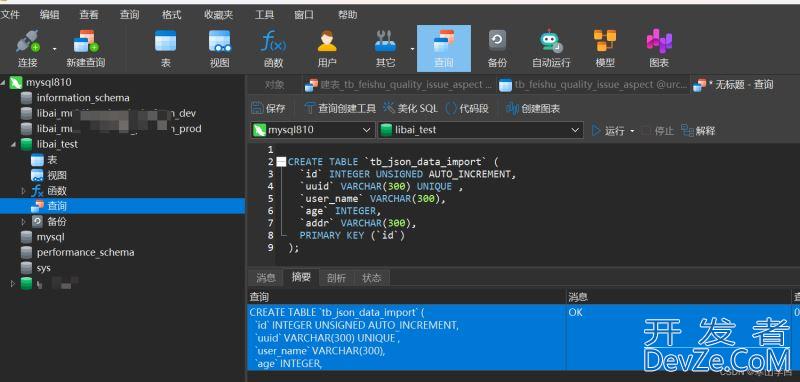Screen dimensions: 800x382
Task: Click 创建图表 create chart button
Action: [x=533, y=108]
